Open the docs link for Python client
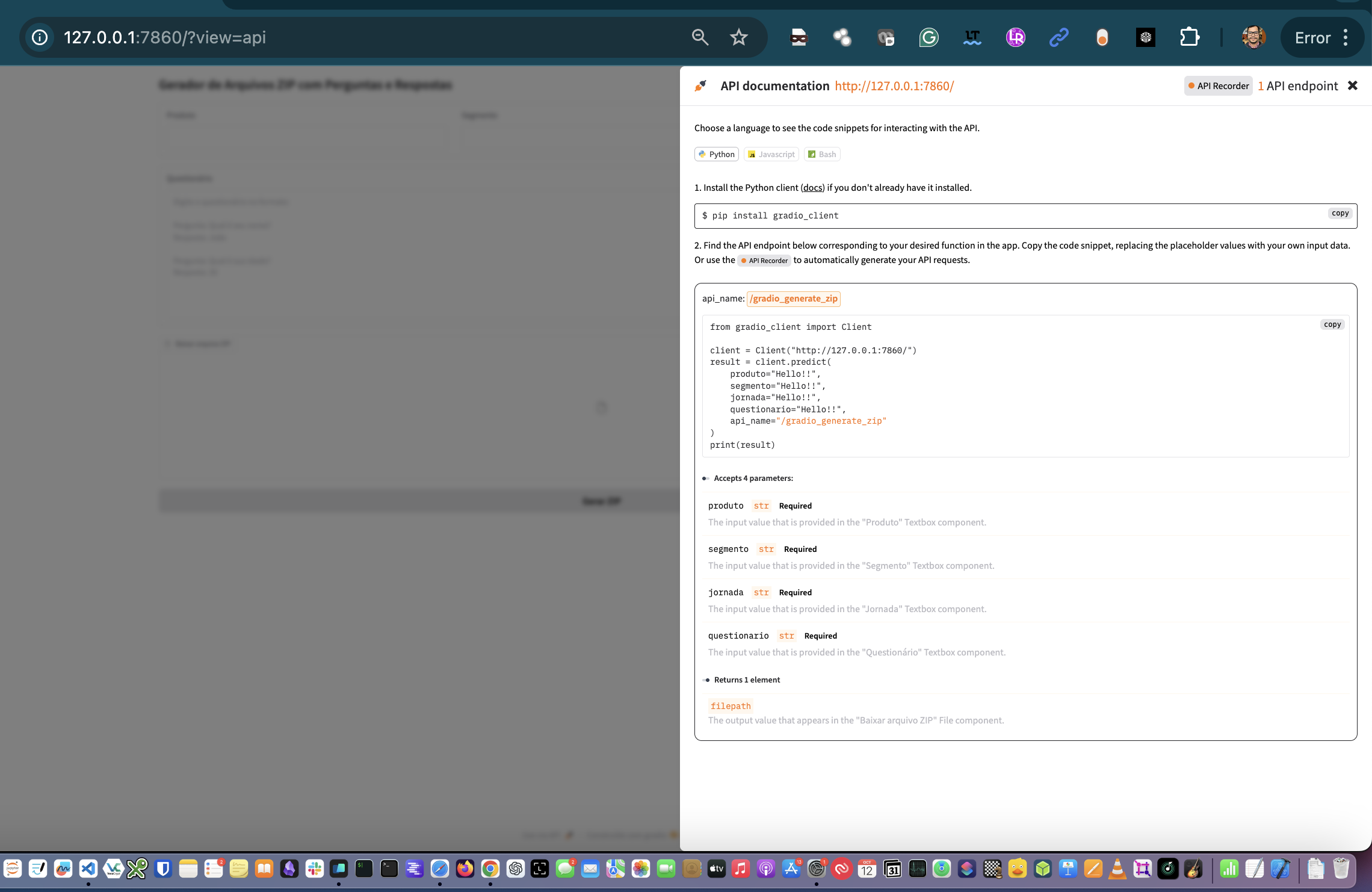 (812, 188)
